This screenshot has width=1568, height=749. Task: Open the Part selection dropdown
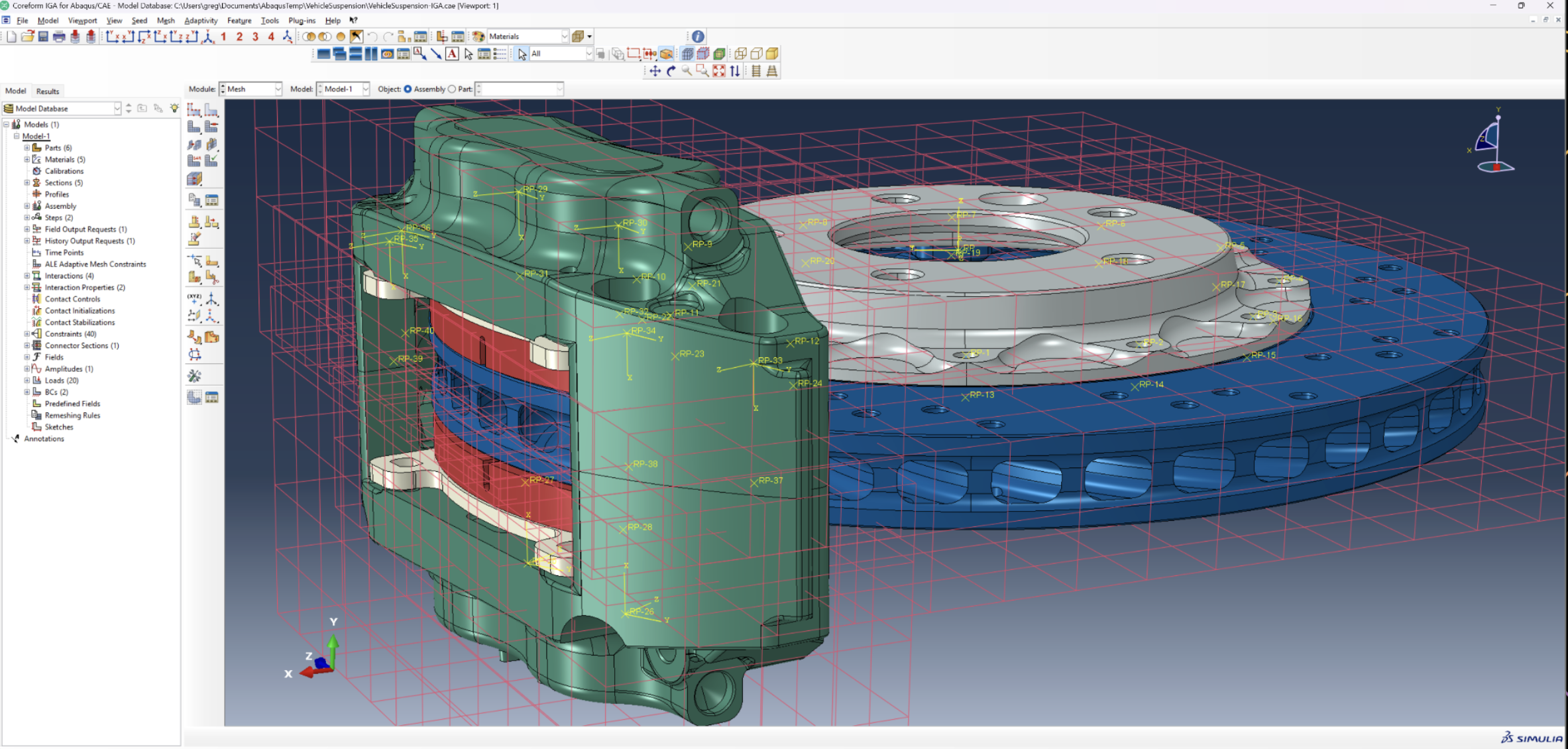pyautogui.click(x=520, y=89)
